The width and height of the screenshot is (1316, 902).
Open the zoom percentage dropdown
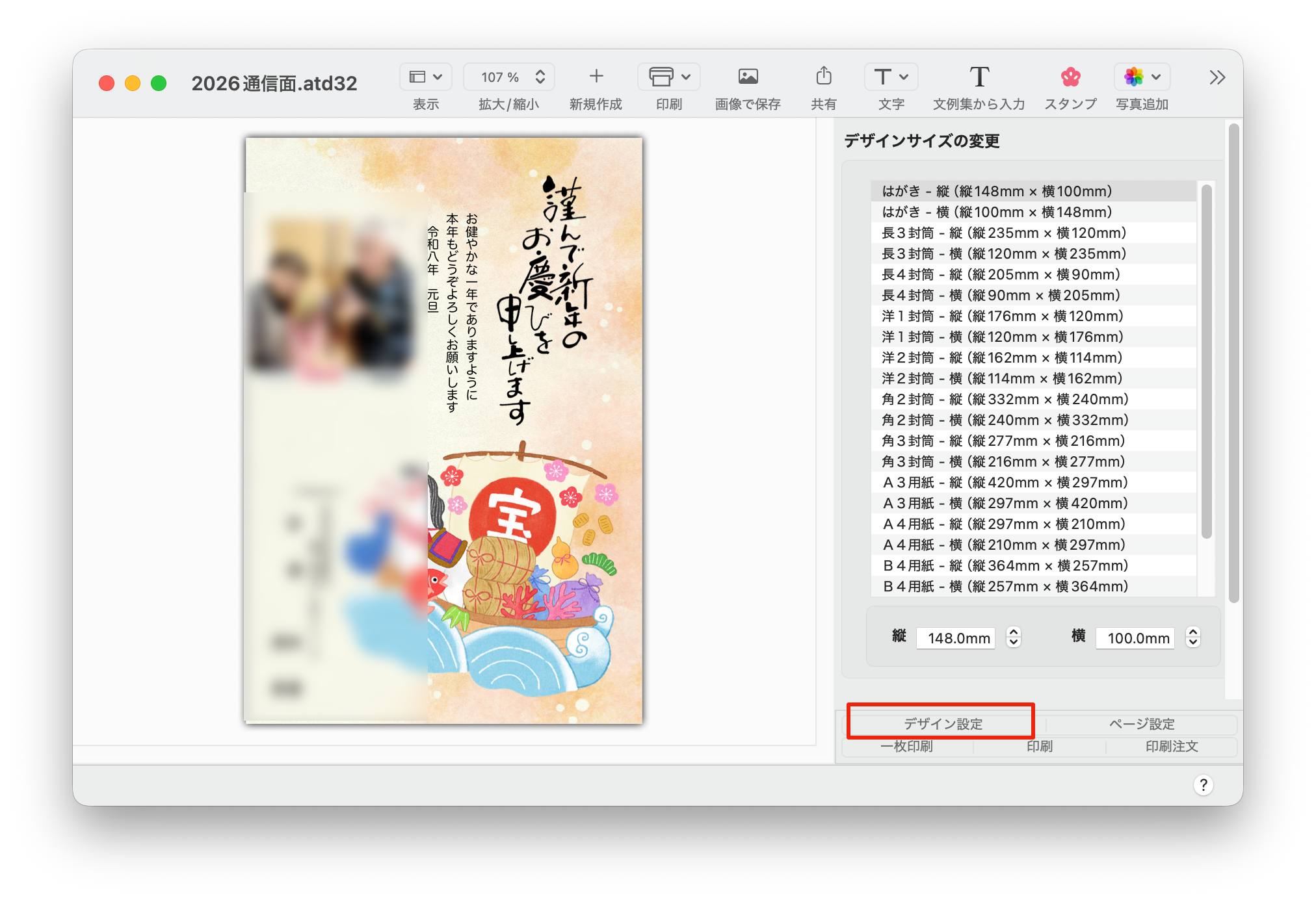point(508,77)
